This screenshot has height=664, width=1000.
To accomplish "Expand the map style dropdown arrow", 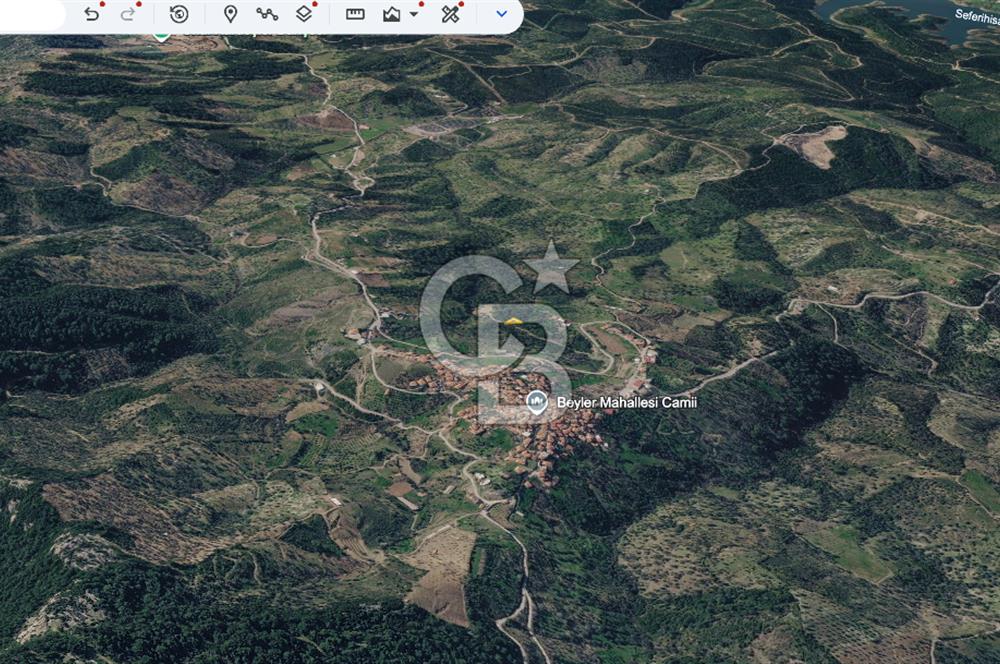I will tap(414, 14).
